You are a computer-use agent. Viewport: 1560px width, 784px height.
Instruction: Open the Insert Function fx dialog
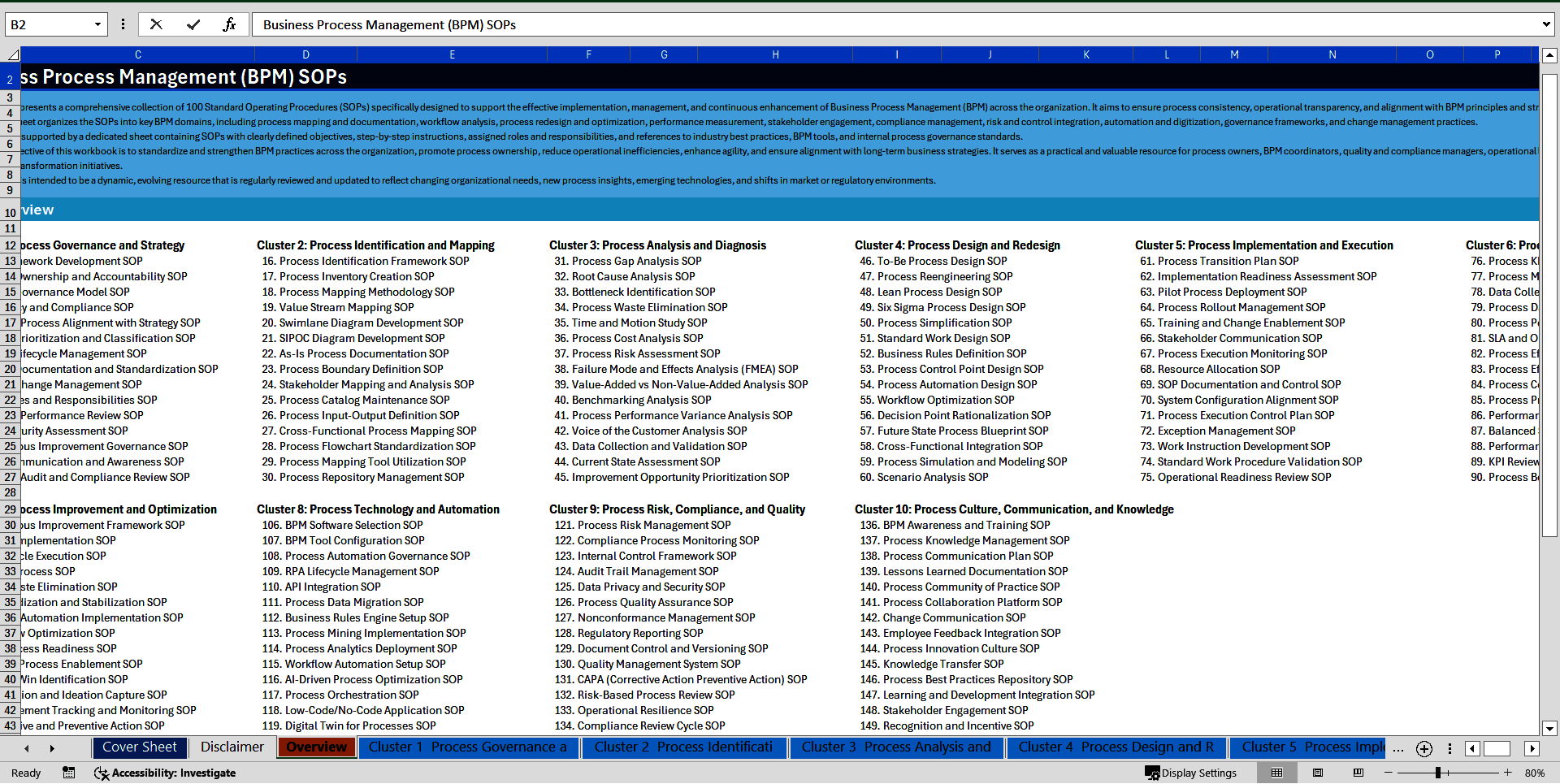(229, 24)
